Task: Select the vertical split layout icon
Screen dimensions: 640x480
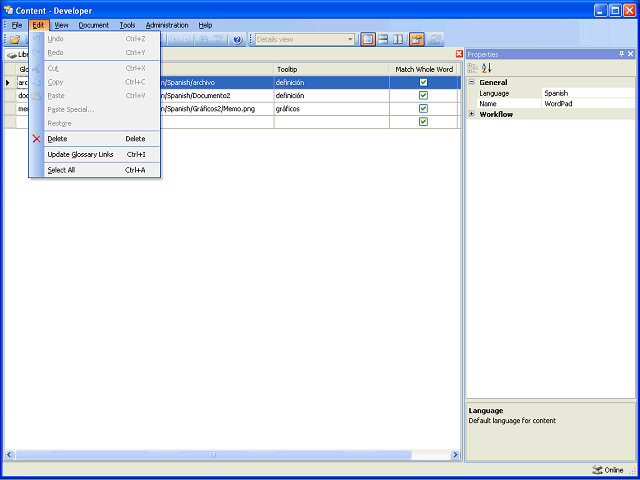Action: pyautogui.click(x=398, y=39)
